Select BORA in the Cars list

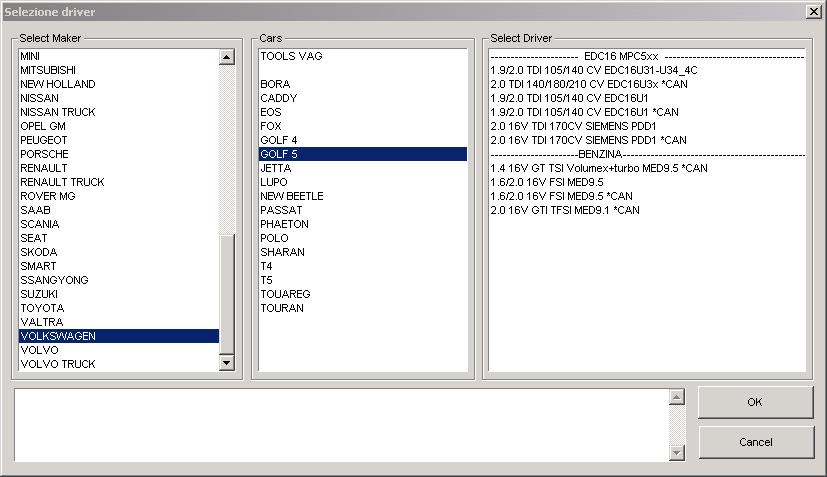tap(363, 84)
